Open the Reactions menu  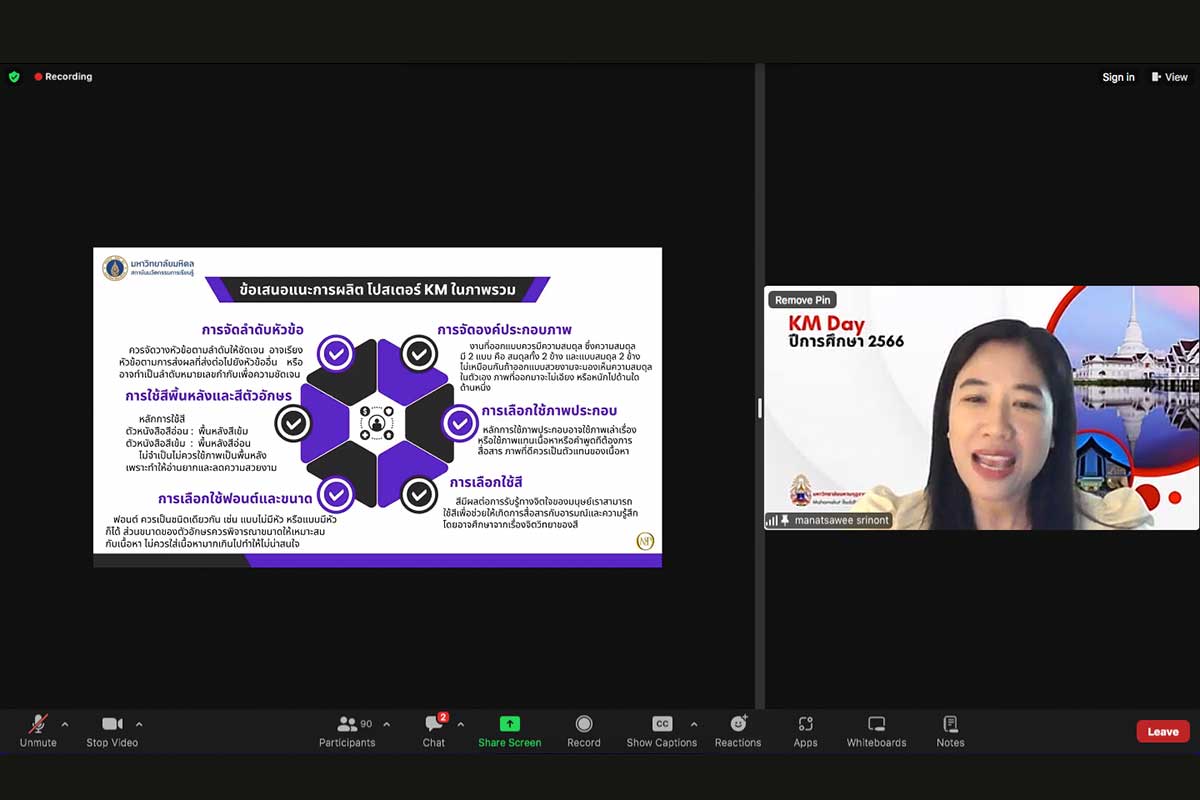click(738, 725)
